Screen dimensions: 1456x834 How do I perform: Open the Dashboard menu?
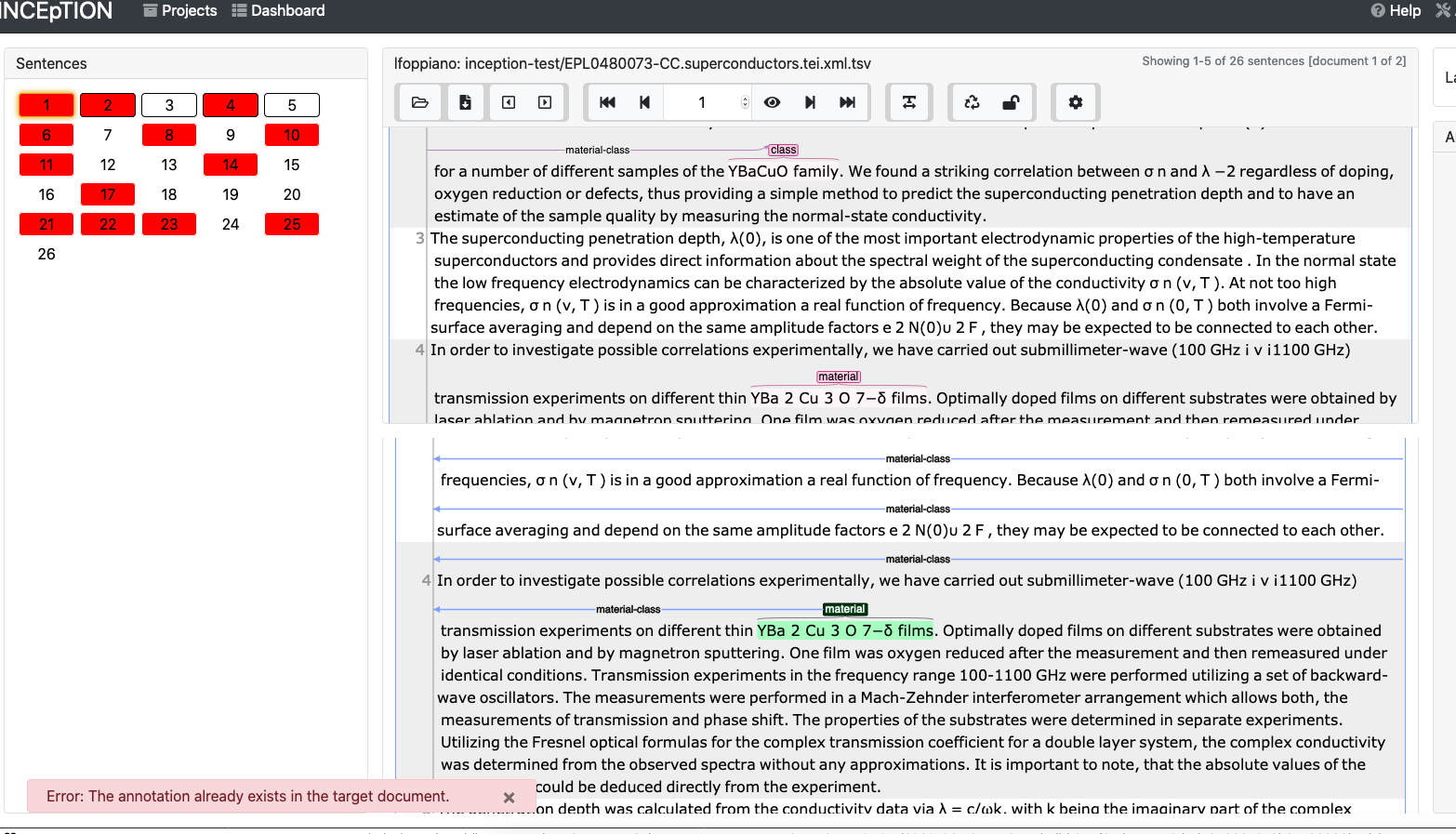click(278, 10)
